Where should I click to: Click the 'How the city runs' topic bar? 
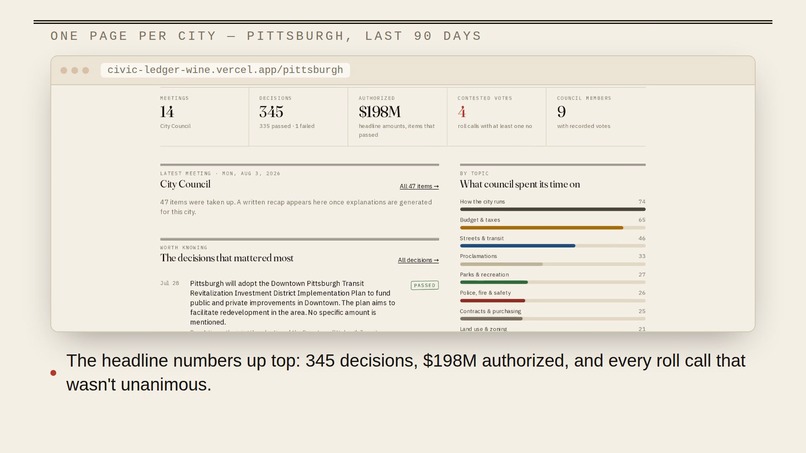point(553,209)
